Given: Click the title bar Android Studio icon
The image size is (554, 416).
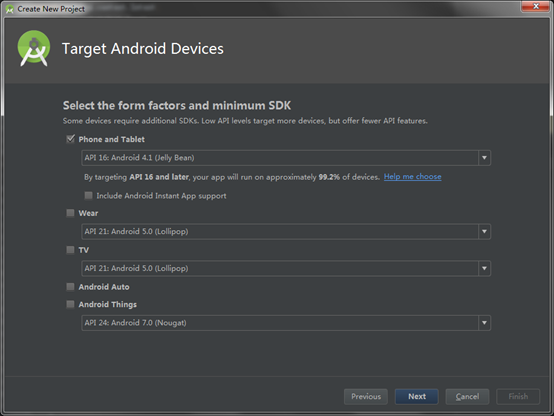Looking at the screenshot, I should click(10, 9).
